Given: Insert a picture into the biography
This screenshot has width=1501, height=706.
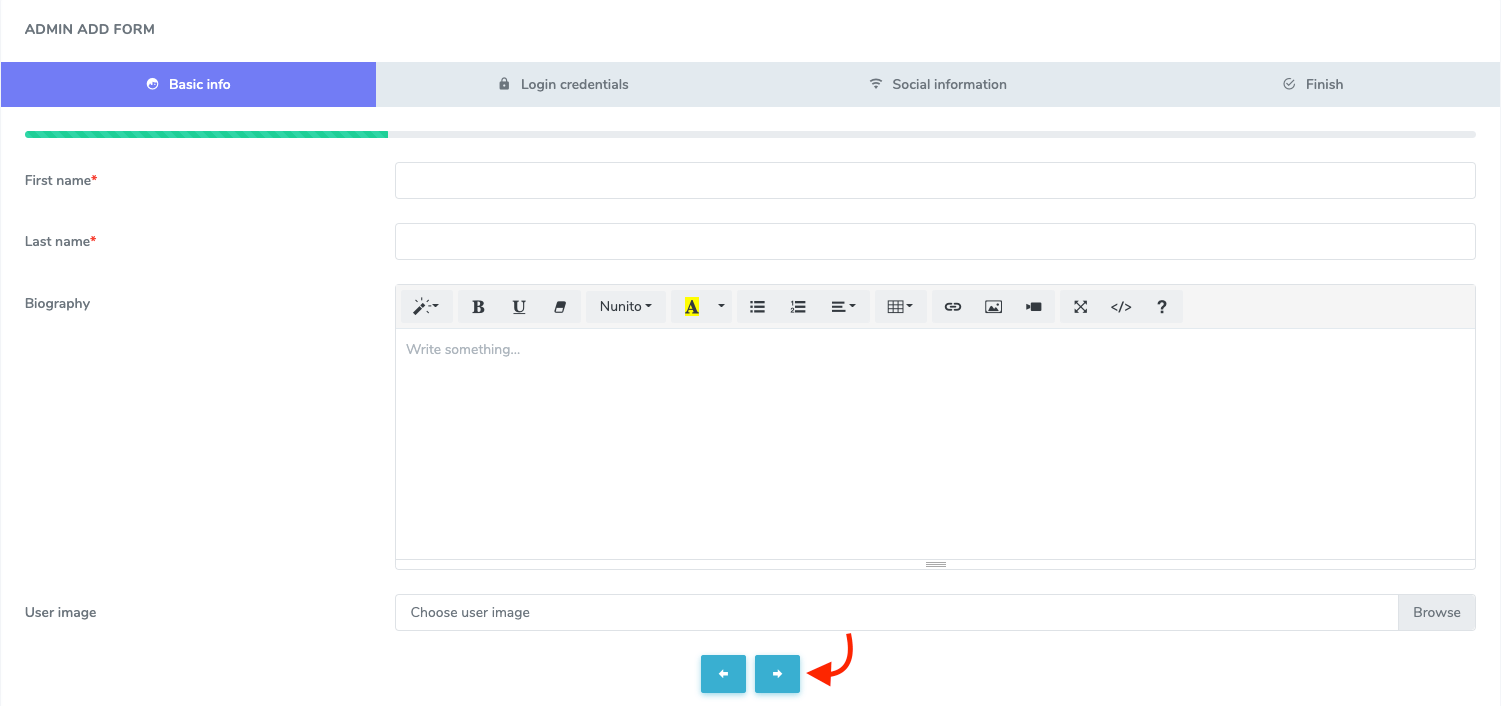Looking at the screenshot, I should click(992, 306).
